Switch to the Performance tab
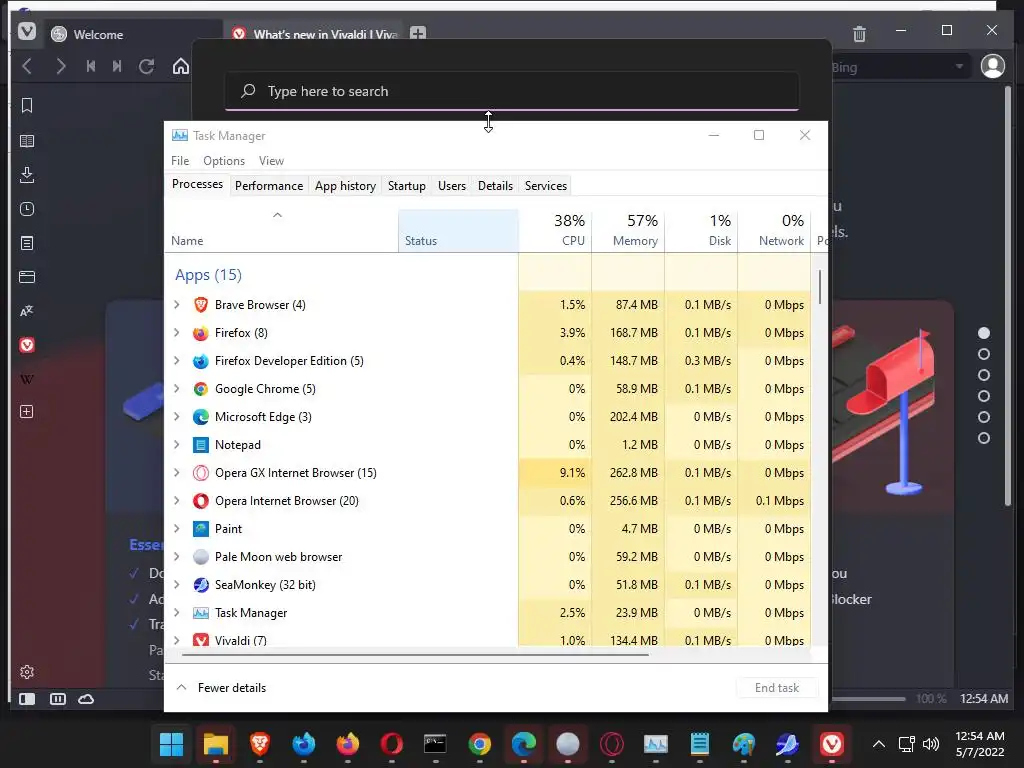Screen dimensions: 1024x768 [269, 185]
